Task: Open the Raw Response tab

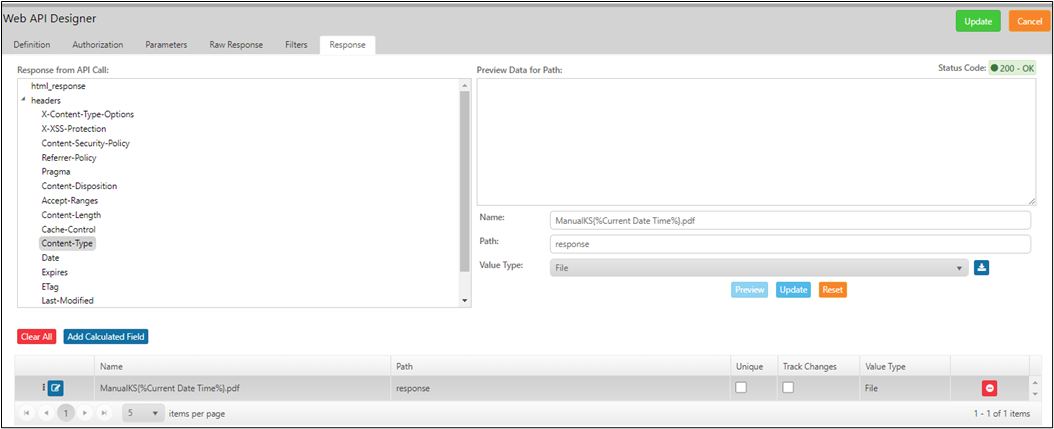Action: [x=236, y=44]
